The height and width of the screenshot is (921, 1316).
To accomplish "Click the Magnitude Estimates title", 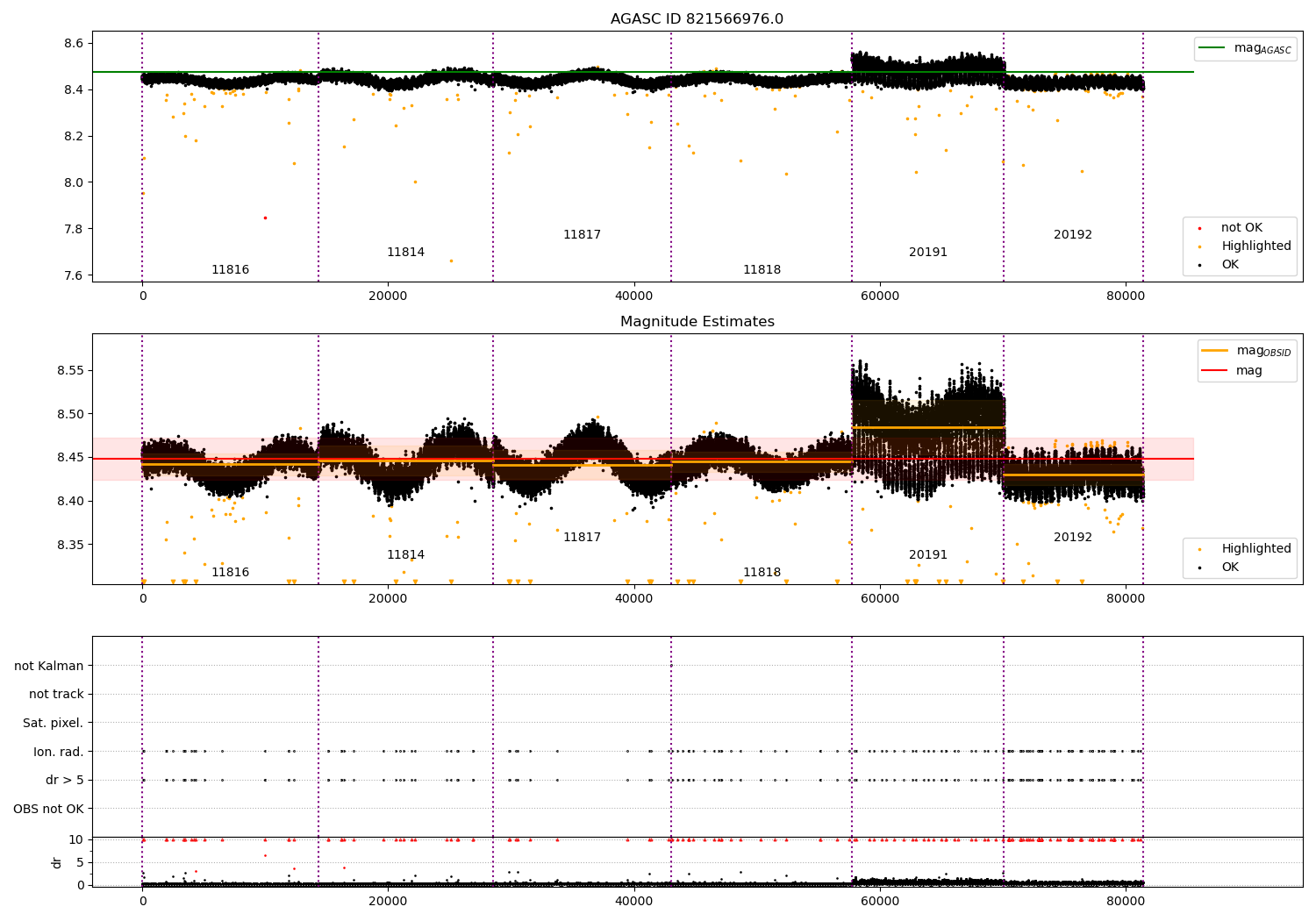I will click(697, 322).
